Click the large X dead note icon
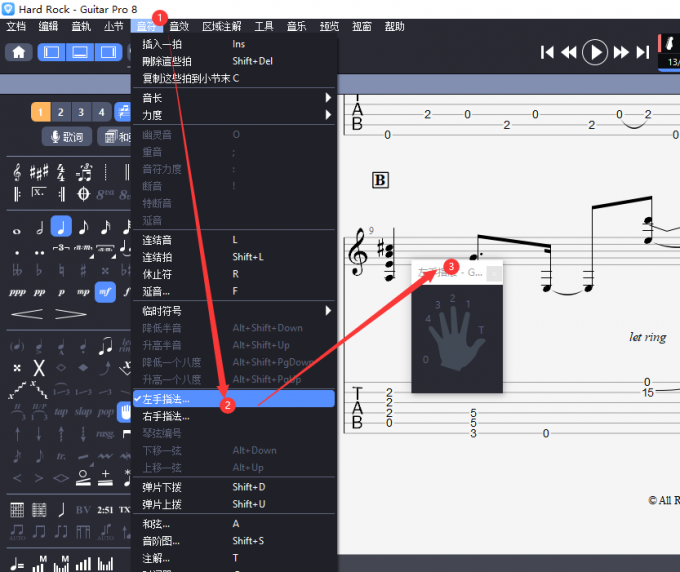Viewport: 680px width, 572px height. 39,368
